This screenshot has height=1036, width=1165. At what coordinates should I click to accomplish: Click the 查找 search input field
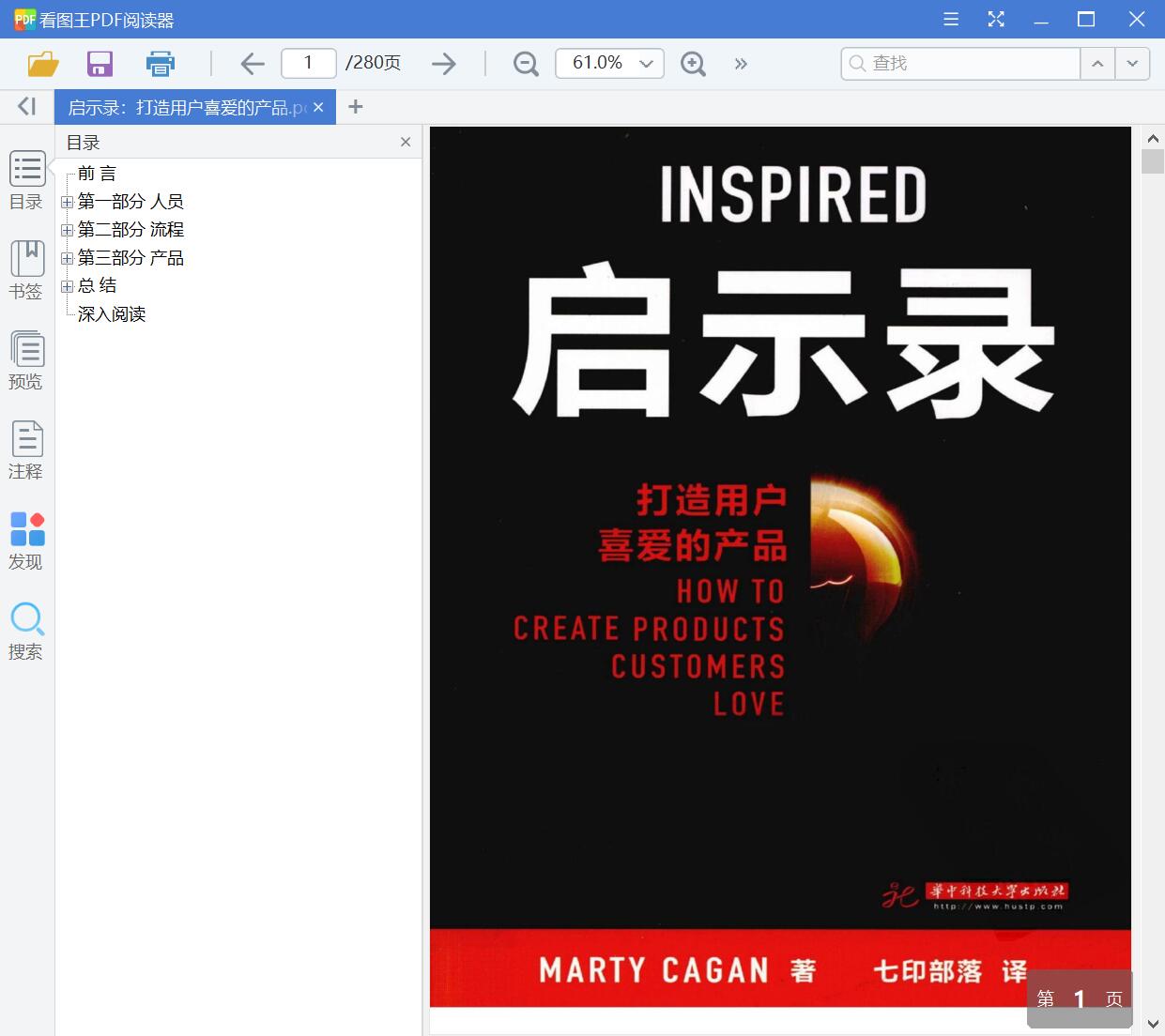[x=960, y=63]
